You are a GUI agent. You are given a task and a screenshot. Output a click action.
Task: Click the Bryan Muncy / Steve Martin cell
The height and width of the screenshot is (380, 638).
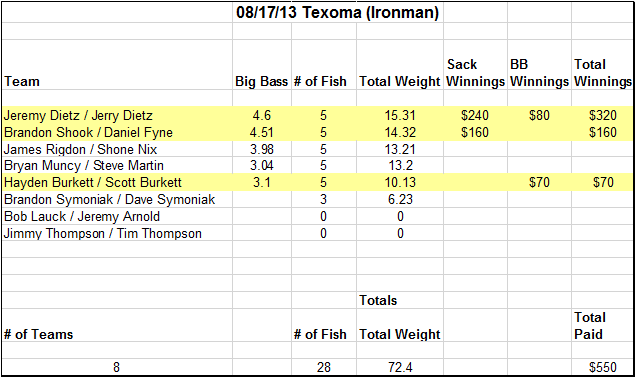pos(117,166)
